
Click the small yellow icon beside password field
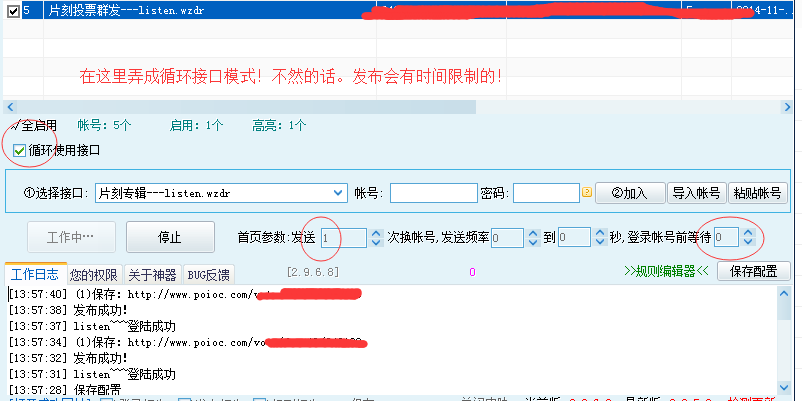click(x=587, y=193)
